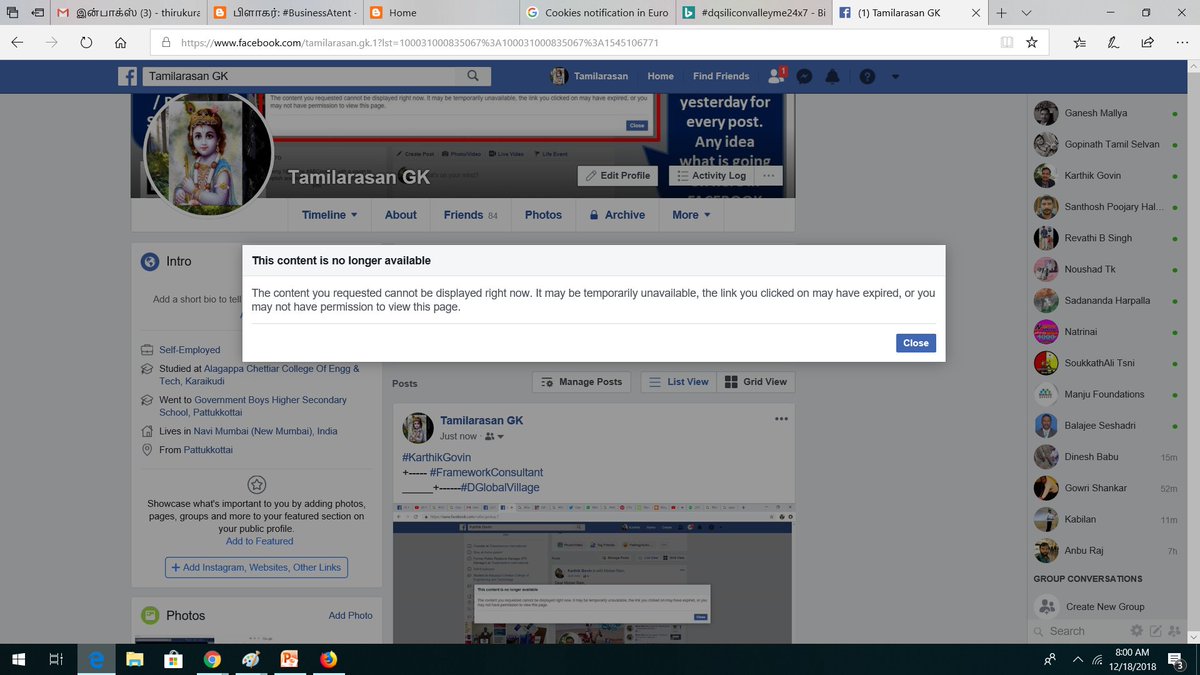
Task: Open Task View on taskbar
Action: (57, 659)
